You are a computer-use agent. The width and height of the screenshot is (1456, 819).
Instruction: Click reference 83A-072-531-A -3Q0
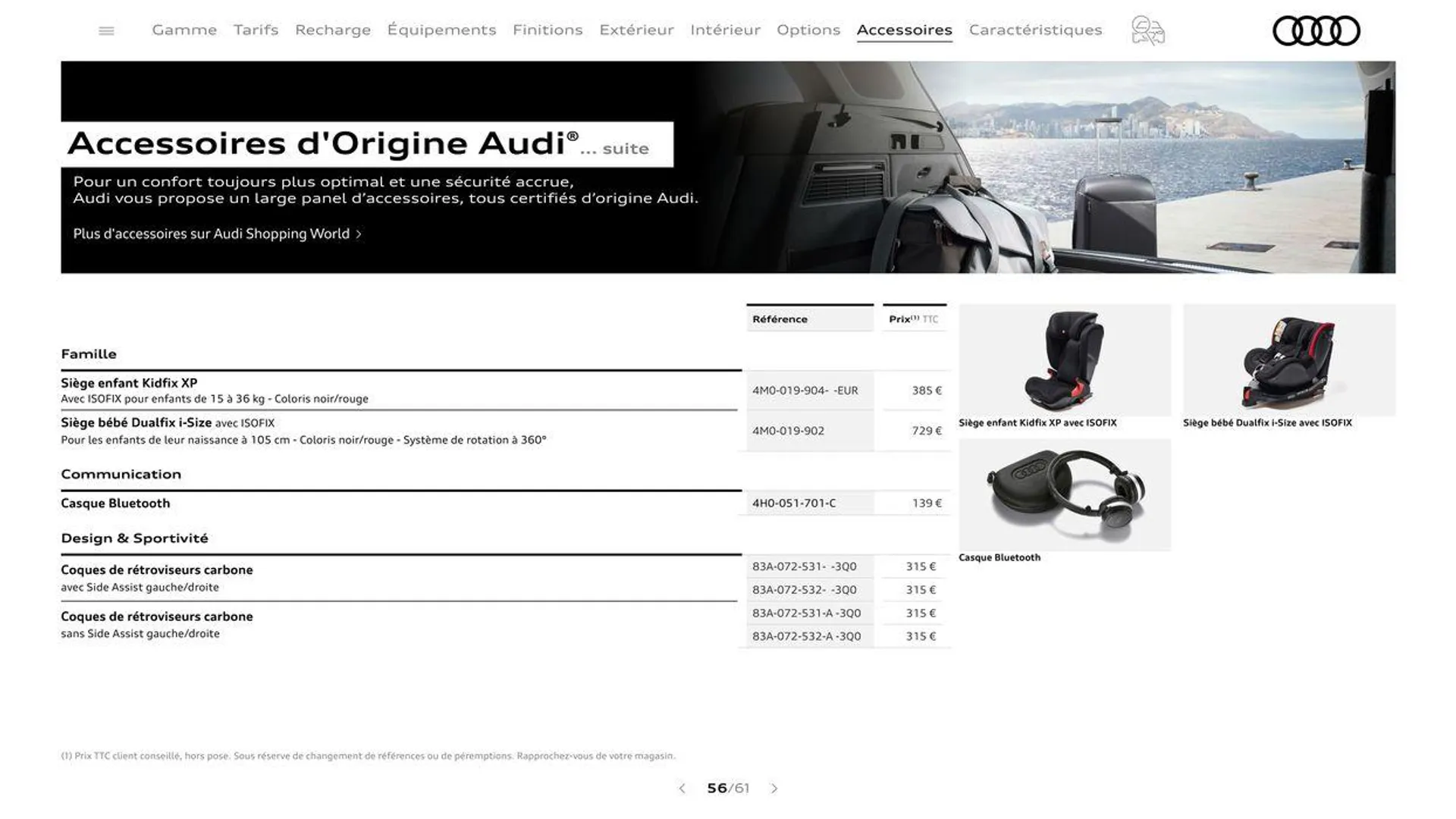tap(807, 613)
